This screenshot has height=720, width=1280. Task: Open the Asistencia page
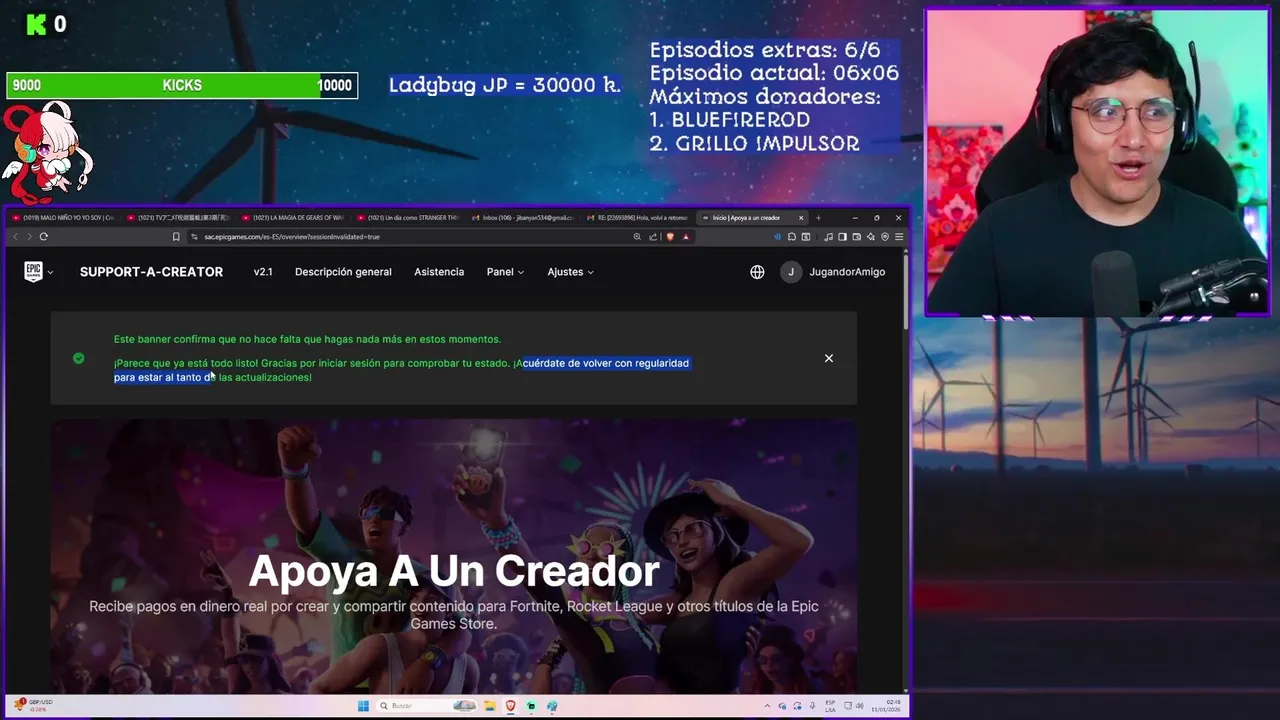tap(439, 272)
